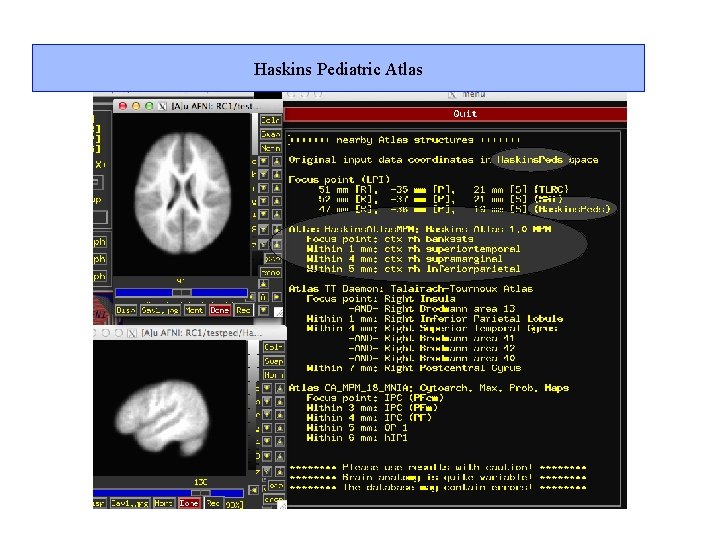Click the 'i' image fraction down arrow in axial viewer
The image size is (720, 540).
[264, 214]
